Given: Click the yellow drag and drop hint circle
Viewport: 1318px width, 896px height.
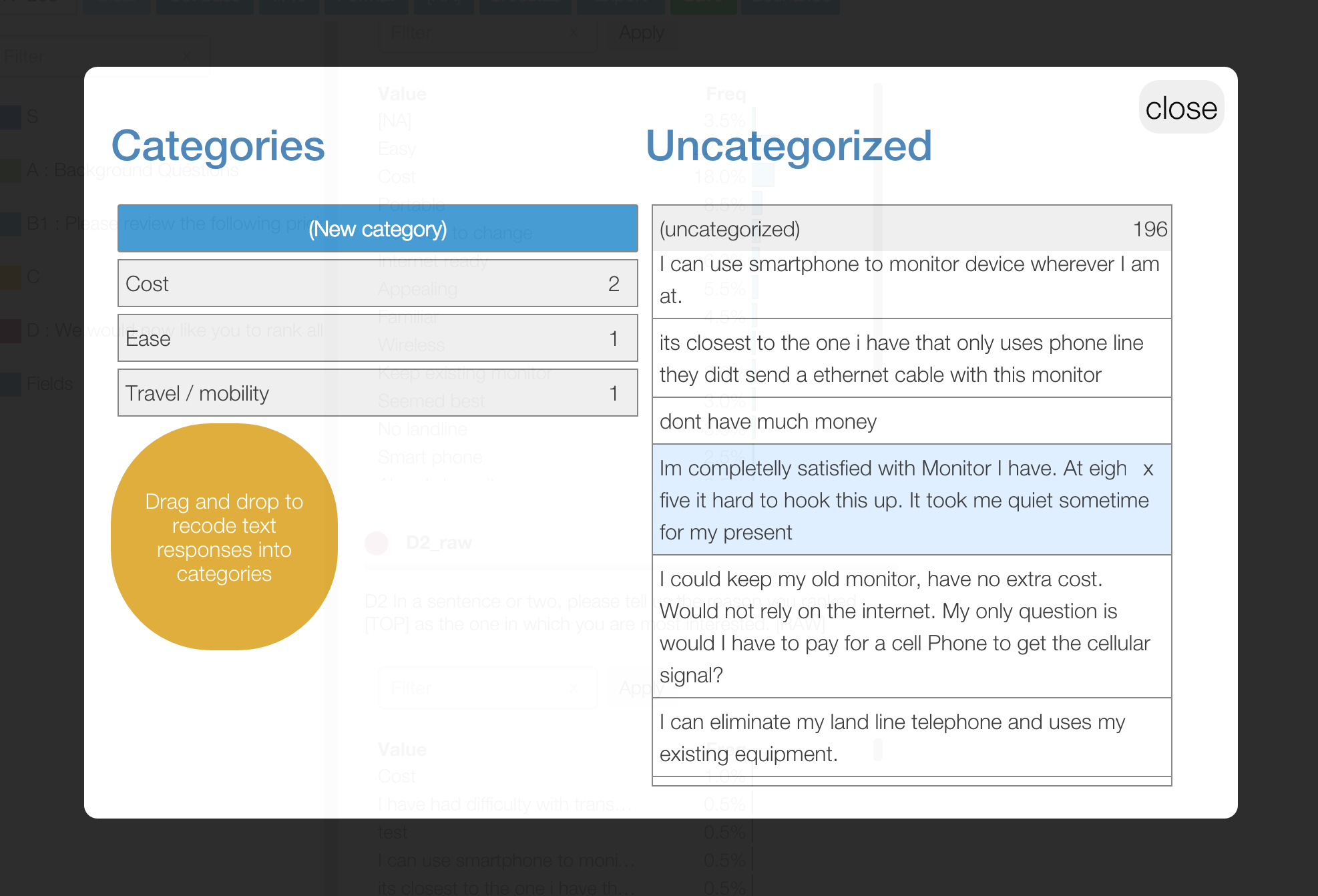Looking at the screenshot, I should tap(224, 537).
